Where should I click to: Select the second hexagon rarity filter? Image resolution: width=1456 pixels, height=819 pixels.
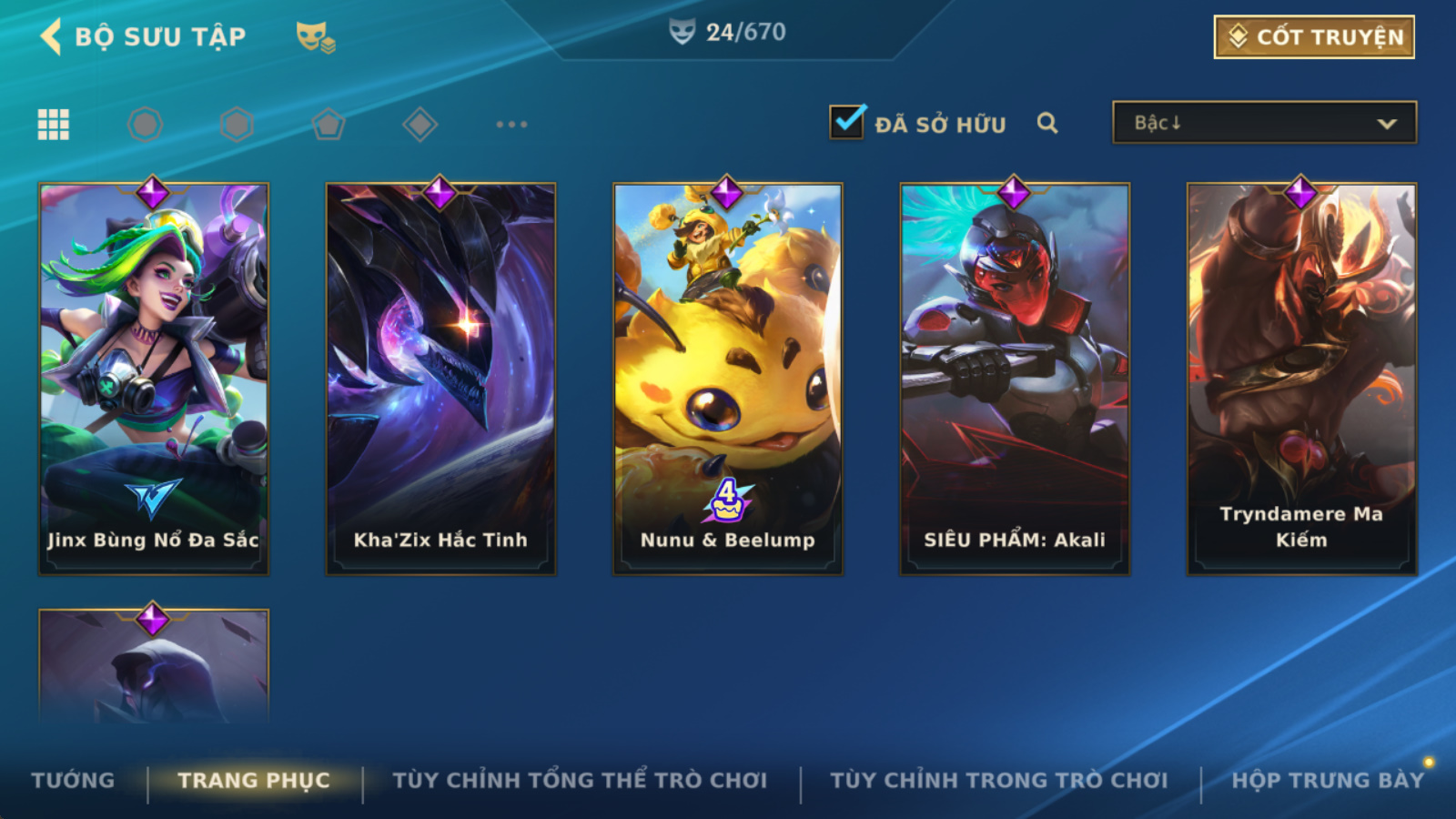(237, 124)
